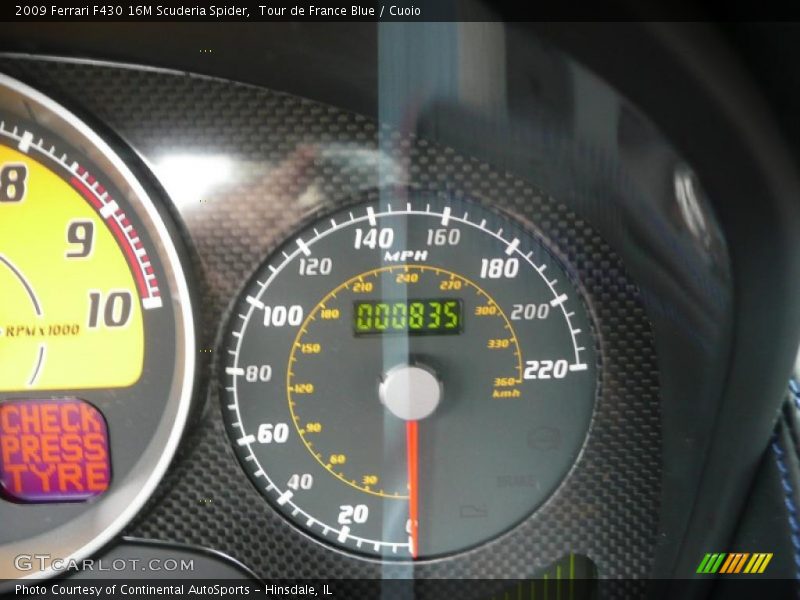
Task: Click the faint battery warning icon in speedometer
Action: click(x=472, y=511)
